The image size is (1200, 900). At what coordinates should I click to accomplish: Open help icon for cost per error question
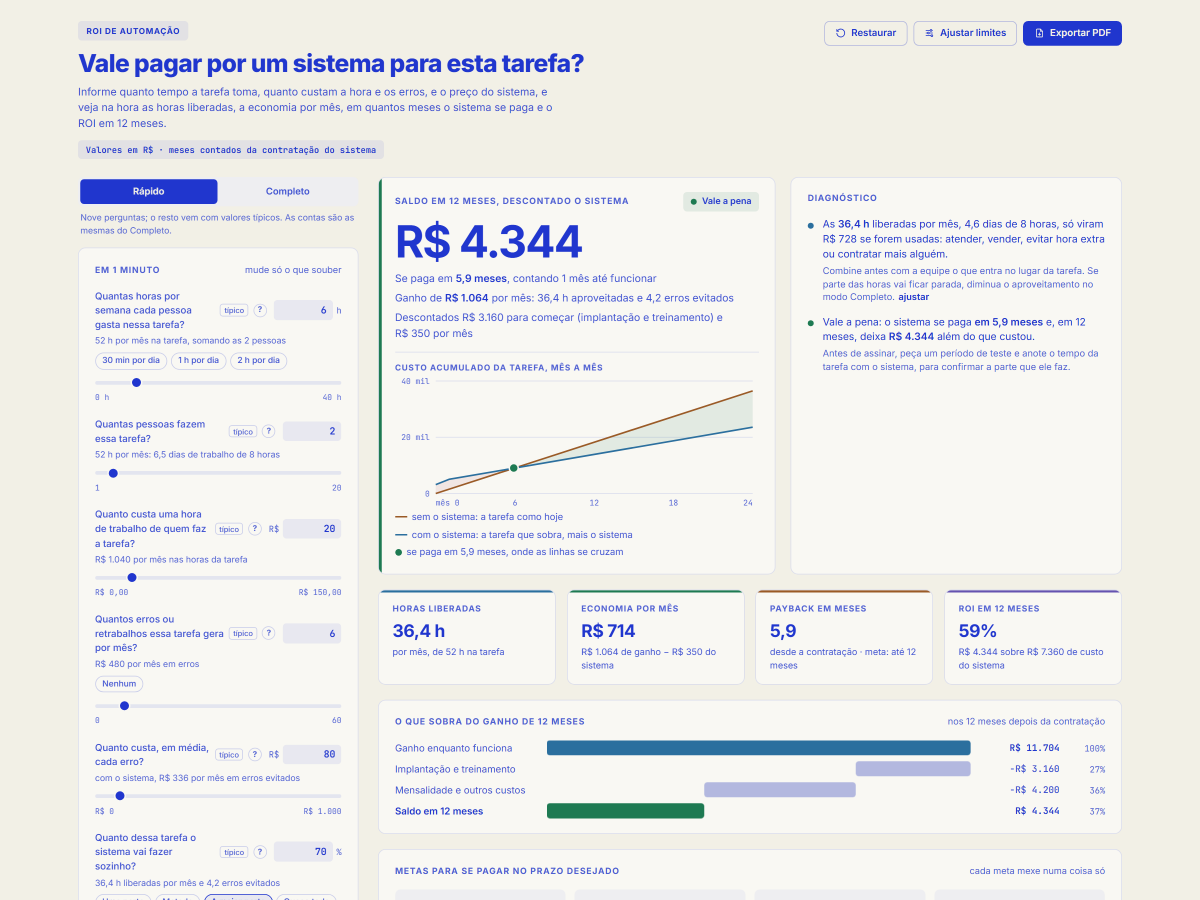[x=255, y=754]
